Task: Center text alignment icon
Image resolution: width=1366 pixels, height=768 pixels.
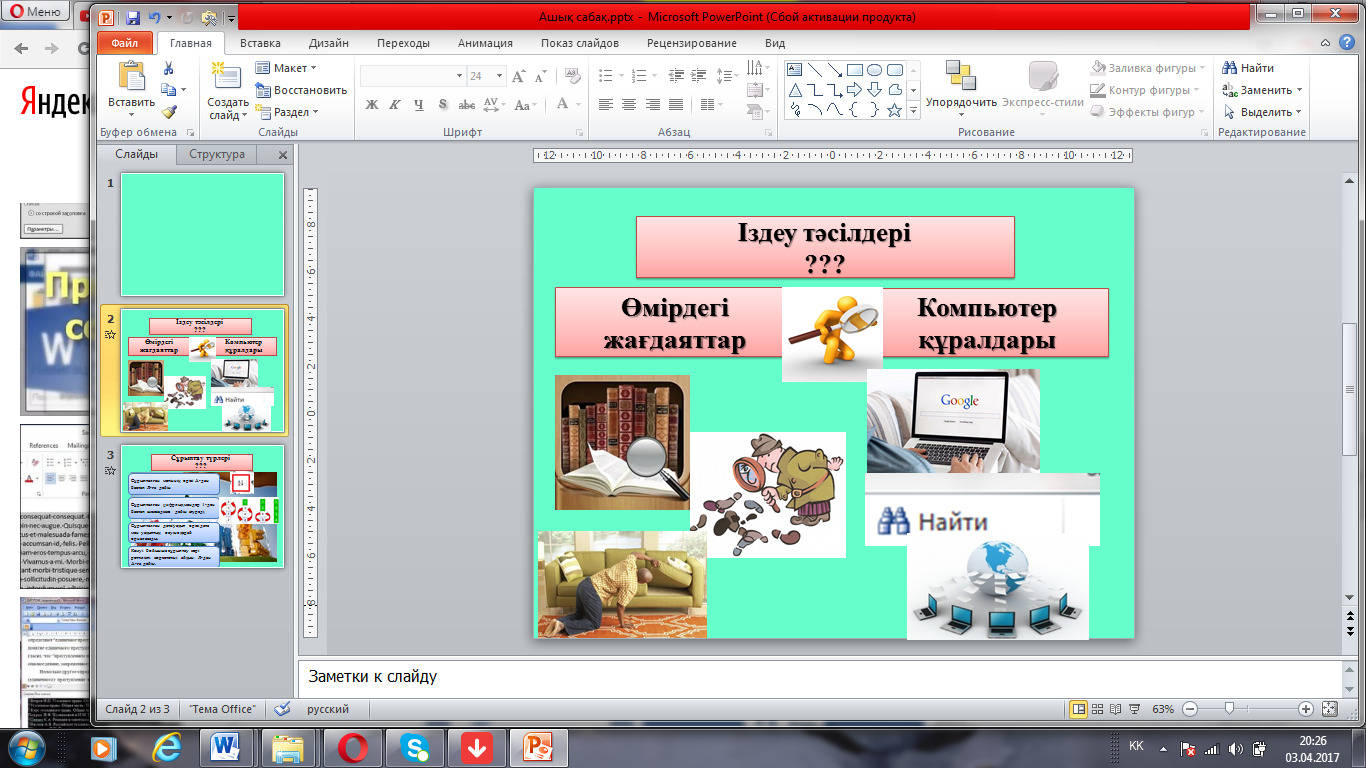Action: click(629, 104)
